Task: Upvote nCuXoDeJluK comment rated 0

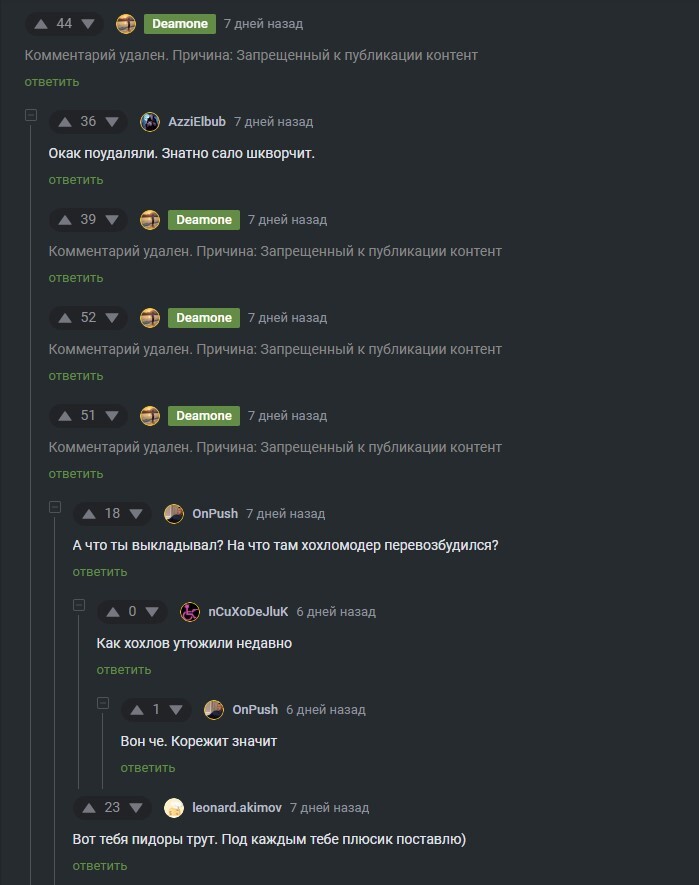Action: [x=113, y=612]
